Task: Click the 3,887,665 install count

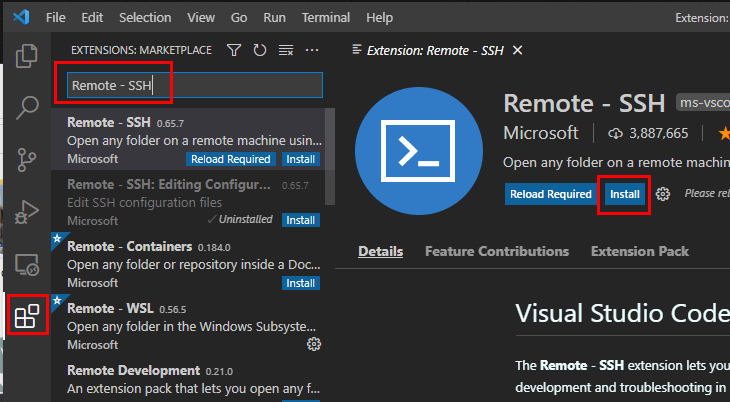Action: click(658, 134)
